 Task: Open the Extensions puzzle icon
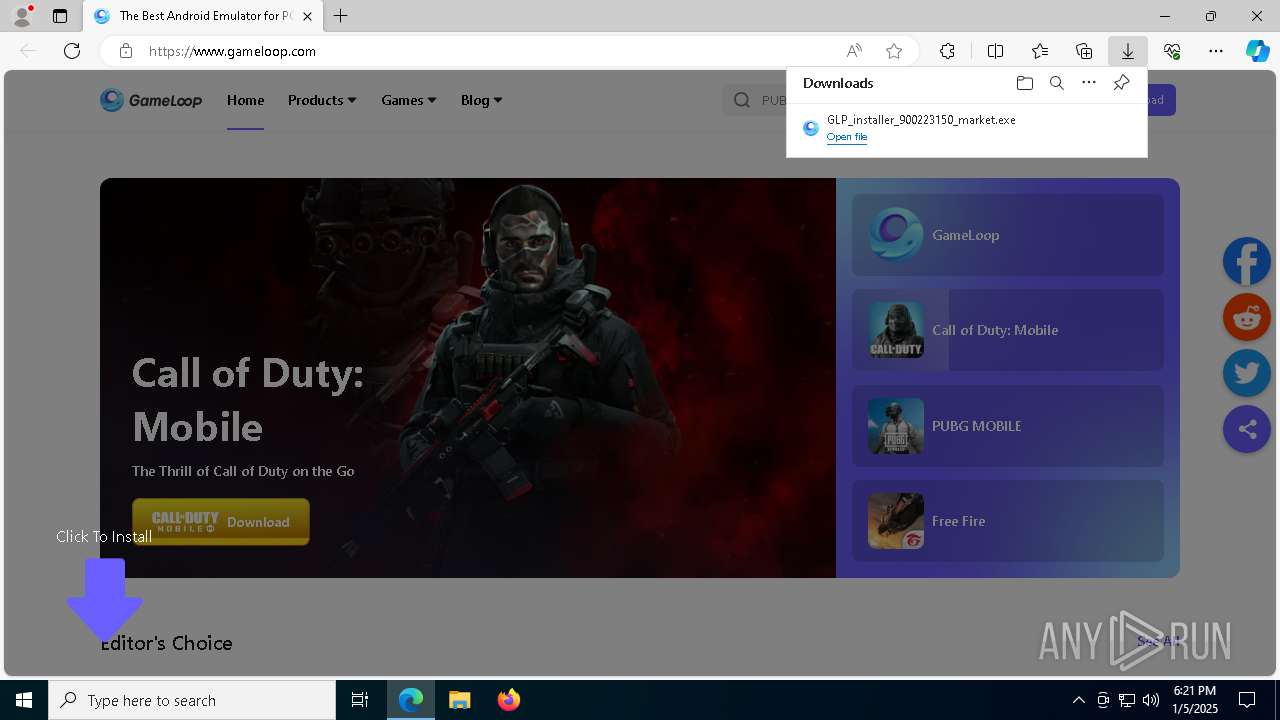(947, 51)
